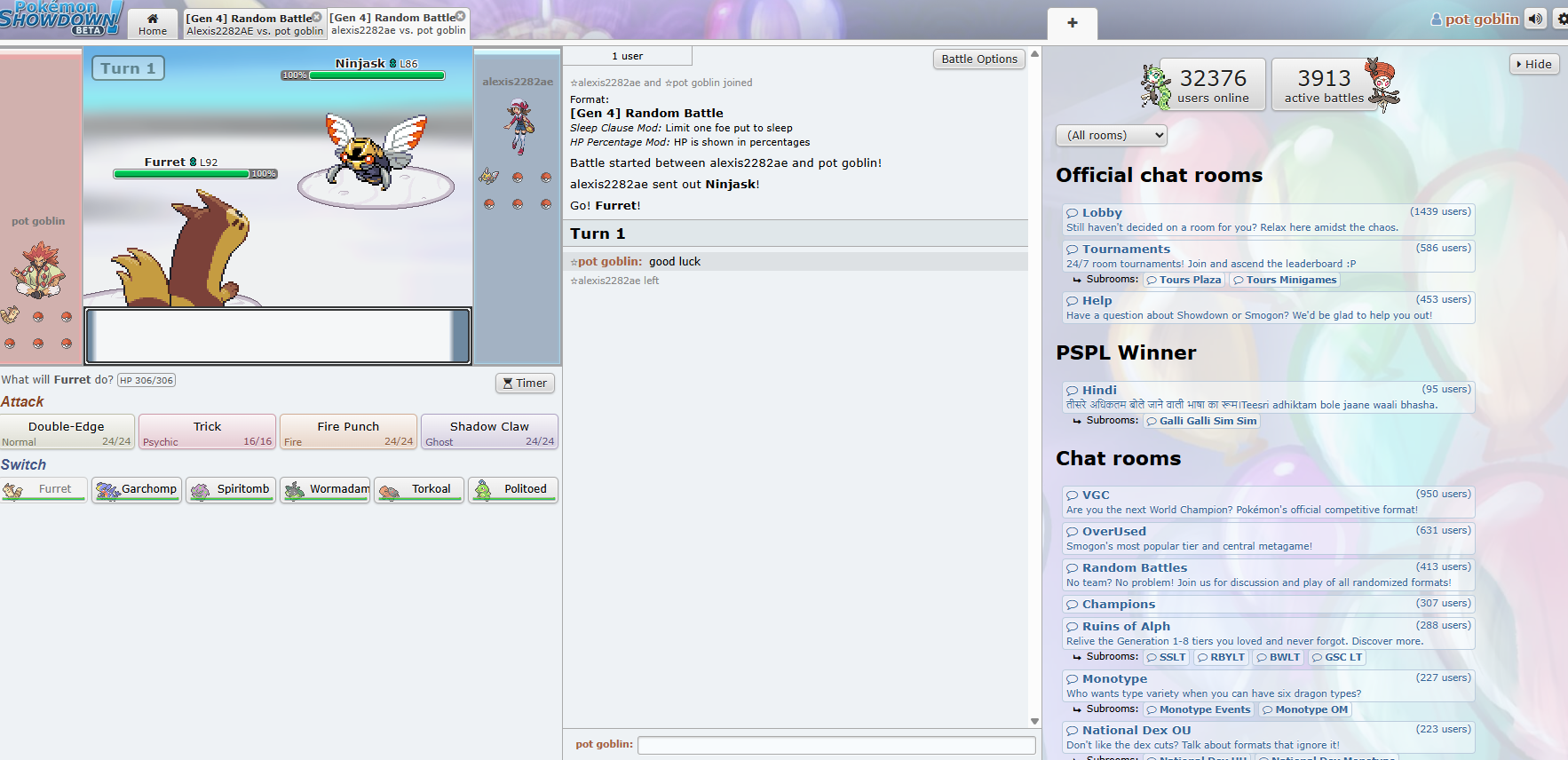The width and height of the screenshot is (1568, 760).
Task: Close the first Gen 4 Random Battle tab
Action: (317, 17)
